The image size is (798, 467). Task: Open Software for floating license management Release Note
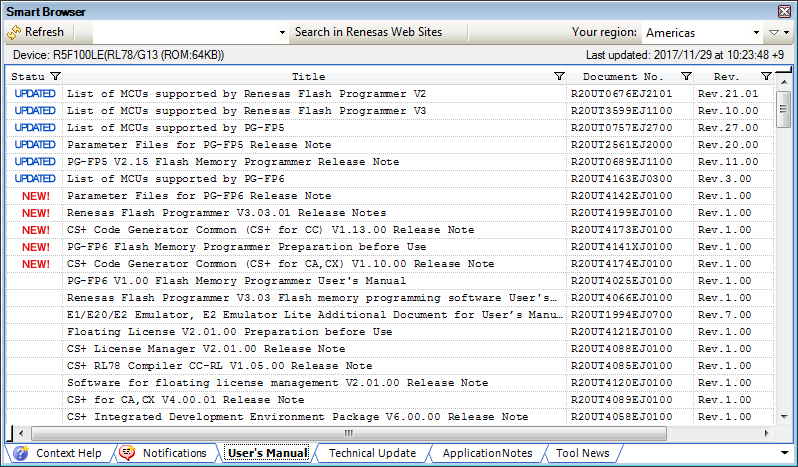[x=277, y=383]
